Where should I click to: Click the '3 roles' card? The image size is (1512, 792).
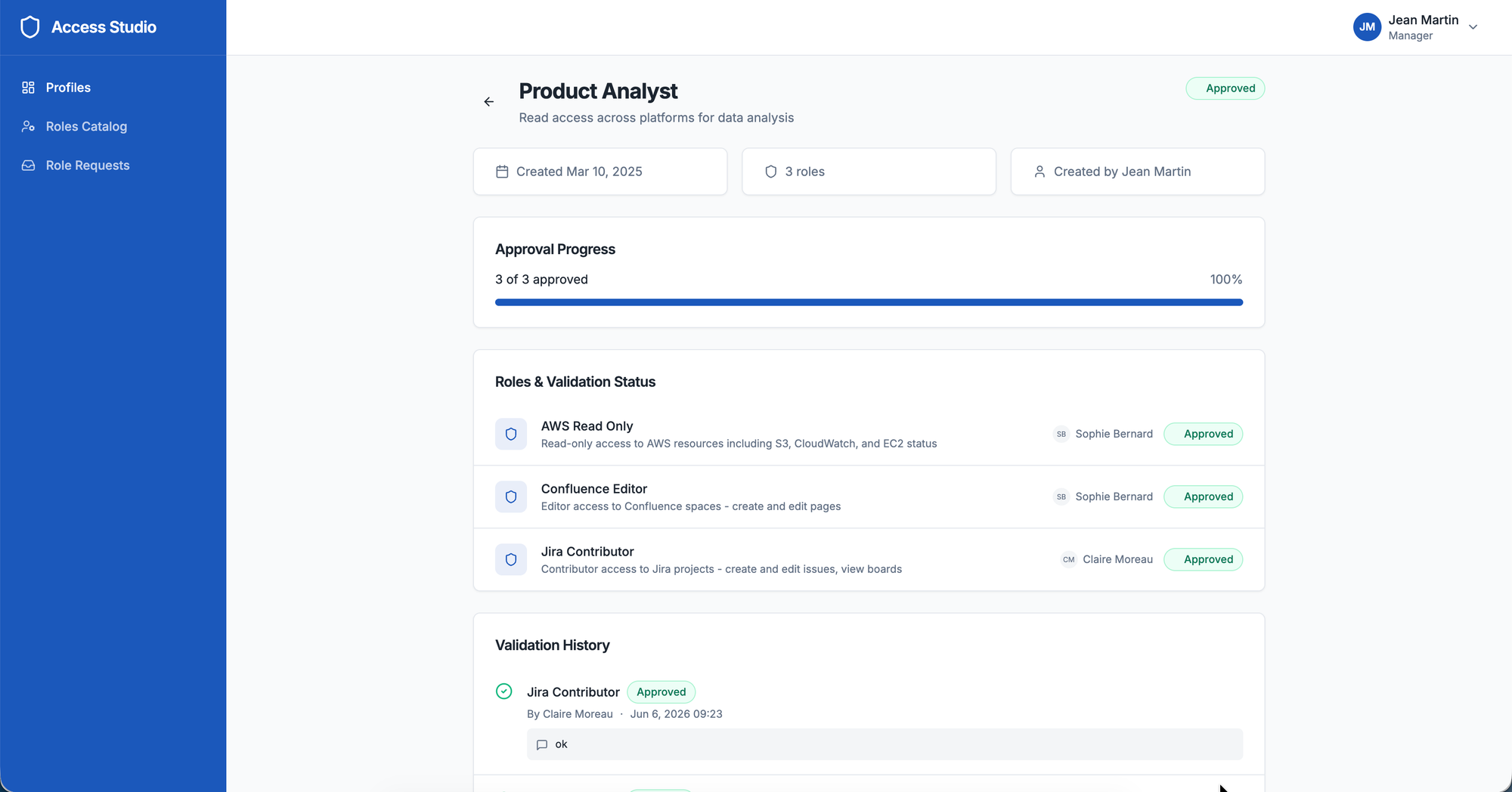[x=869, y=172]
